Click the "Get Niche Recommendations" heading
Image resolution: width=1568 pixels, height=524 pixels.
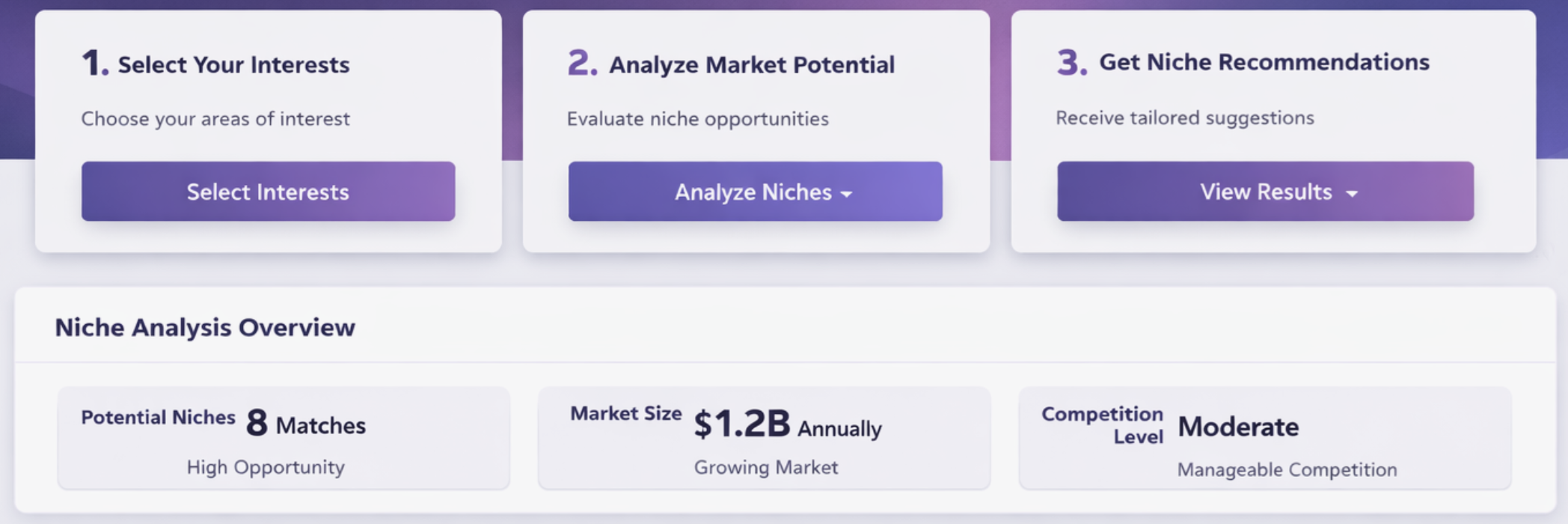click(x=1264, y=62)
